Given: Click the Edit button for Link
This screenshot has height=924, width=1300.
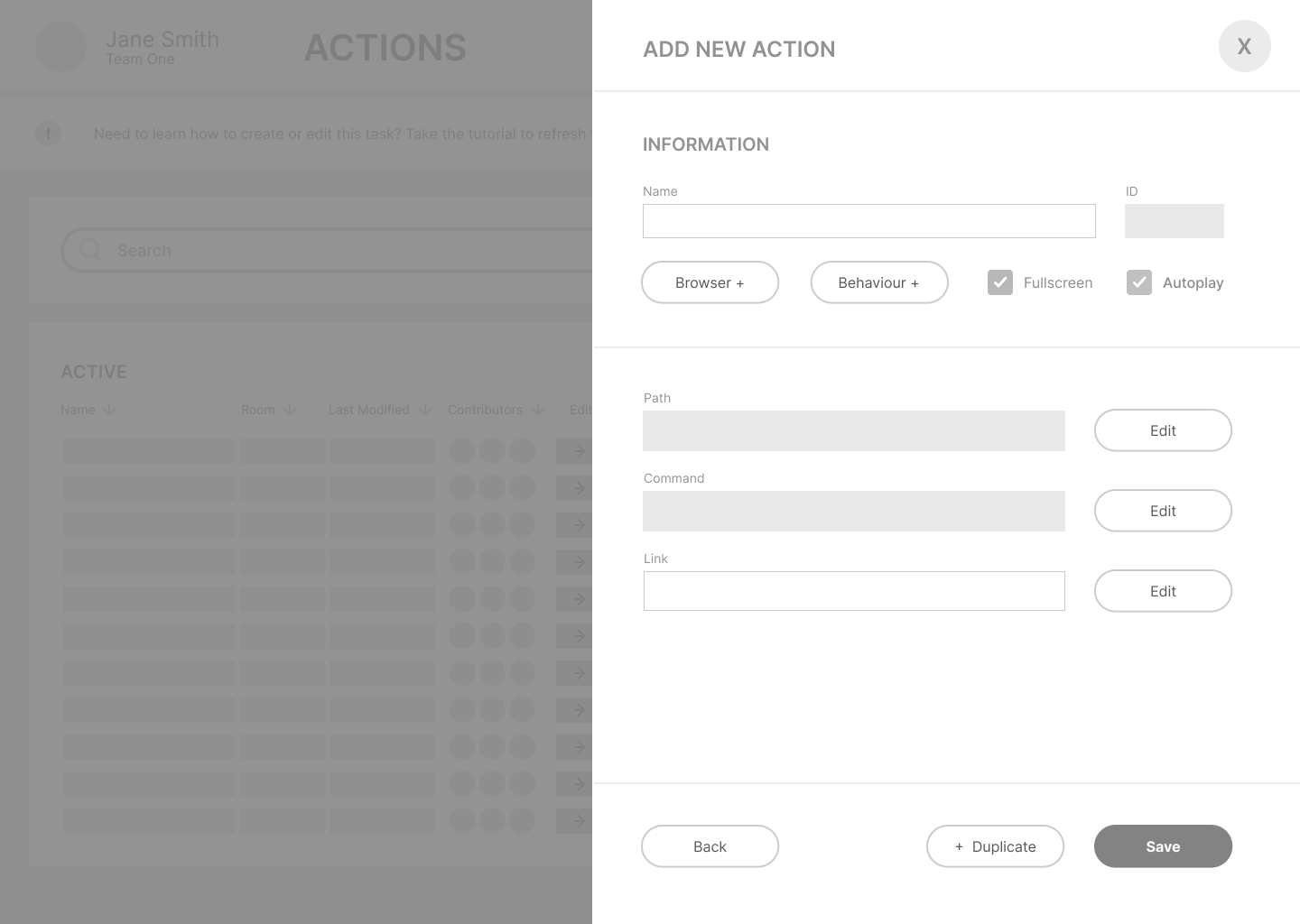Looking at the screenshot, I should pos(1163,591).
